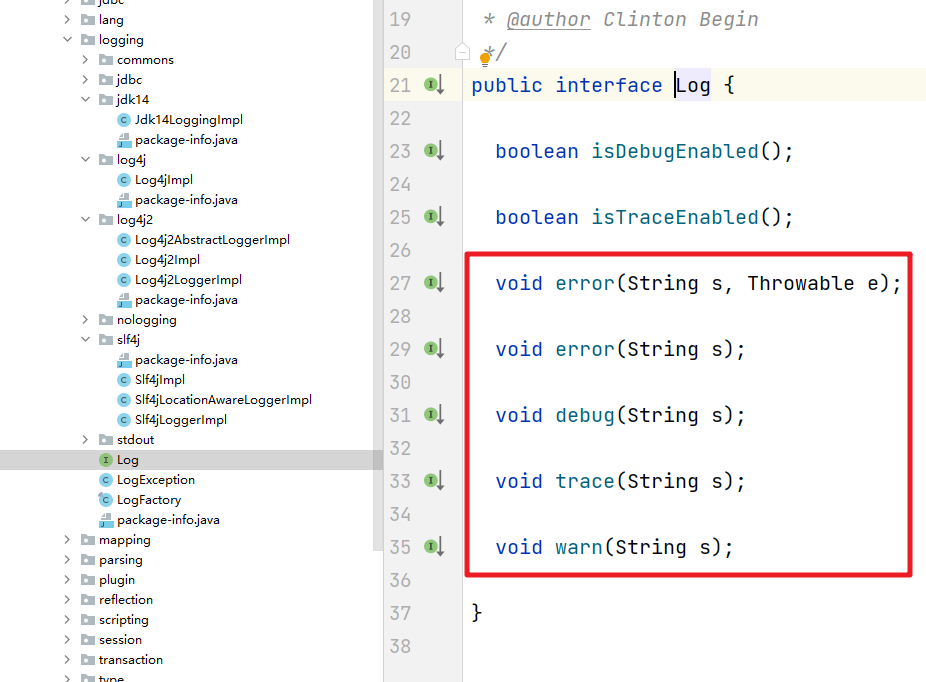Select package-info.java below LogFactory
This screenshot has height=682, width=926.
(x=168, y=520)
